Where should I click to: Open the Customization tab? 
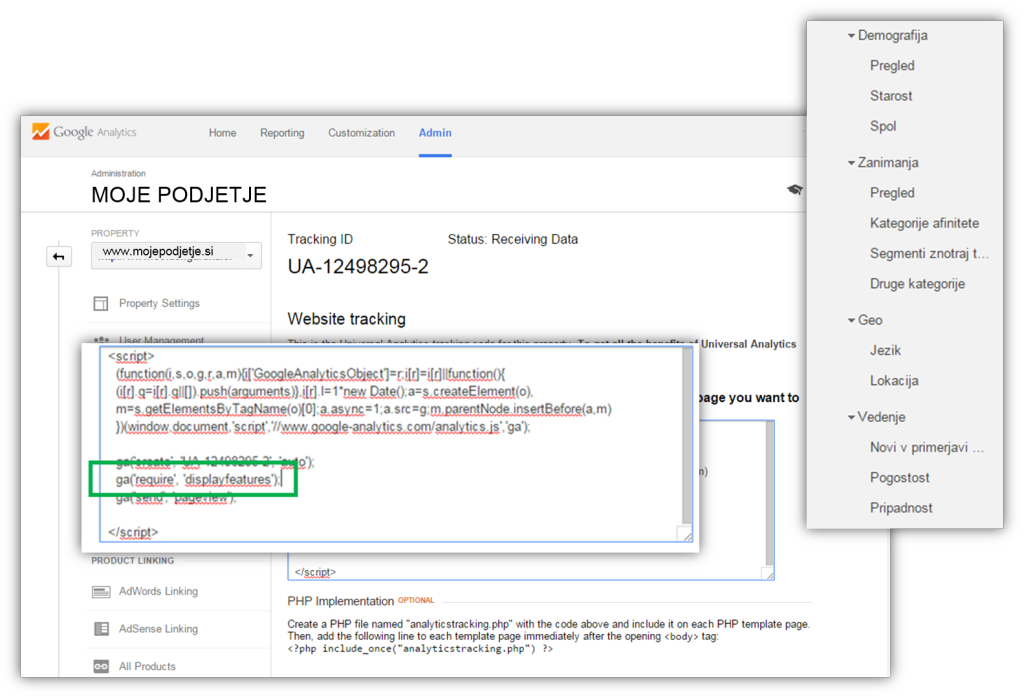361,133
